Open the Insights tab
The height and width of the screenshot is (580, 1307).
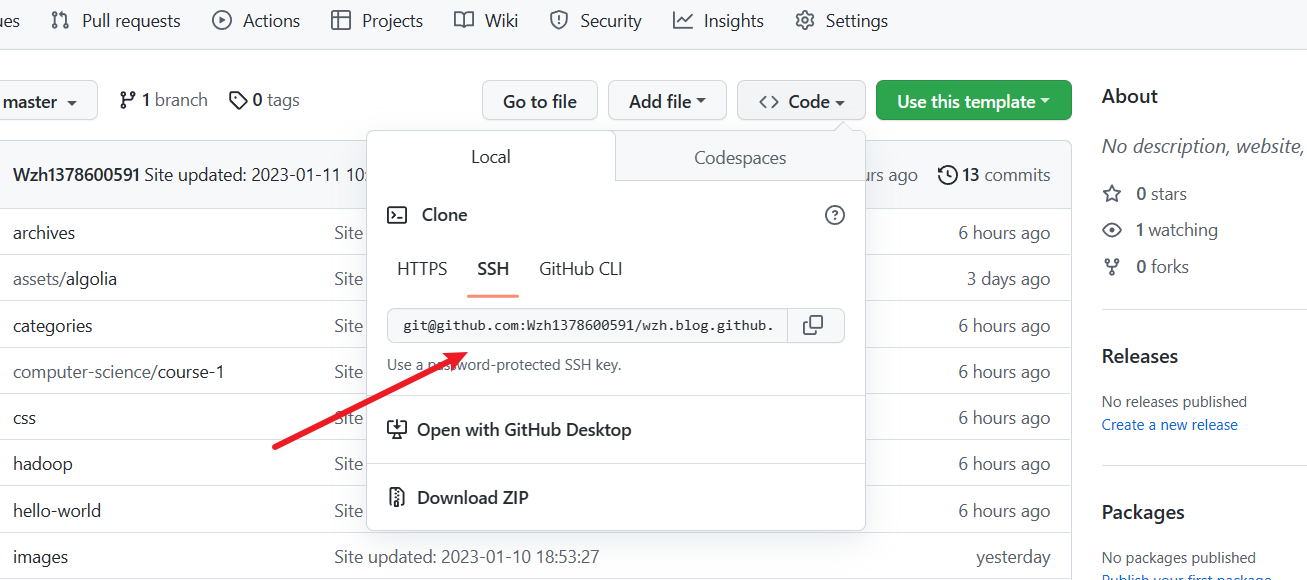718,20
